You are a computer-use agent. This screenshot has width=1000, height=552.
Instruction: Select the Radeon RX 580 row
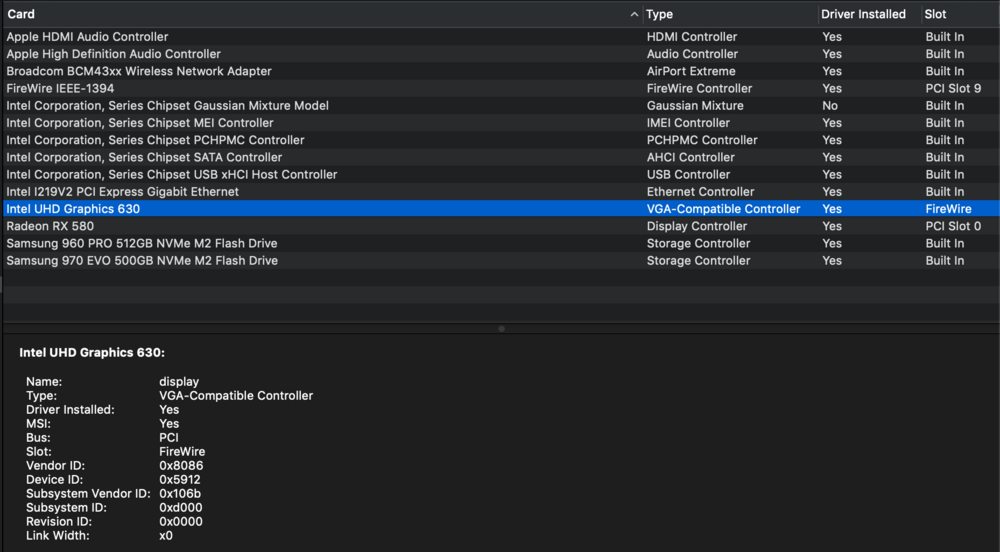50,226
